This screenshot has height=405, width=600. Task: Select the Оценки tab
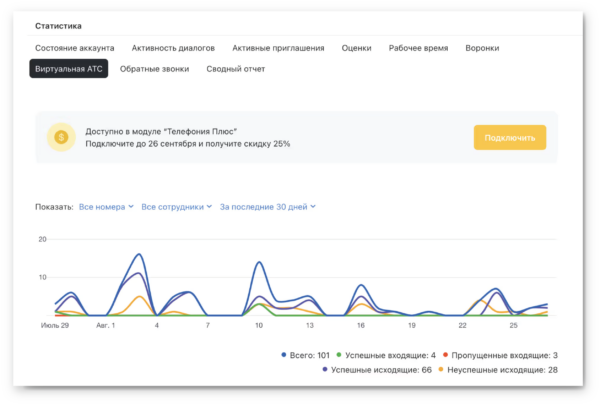click(356, 48)
